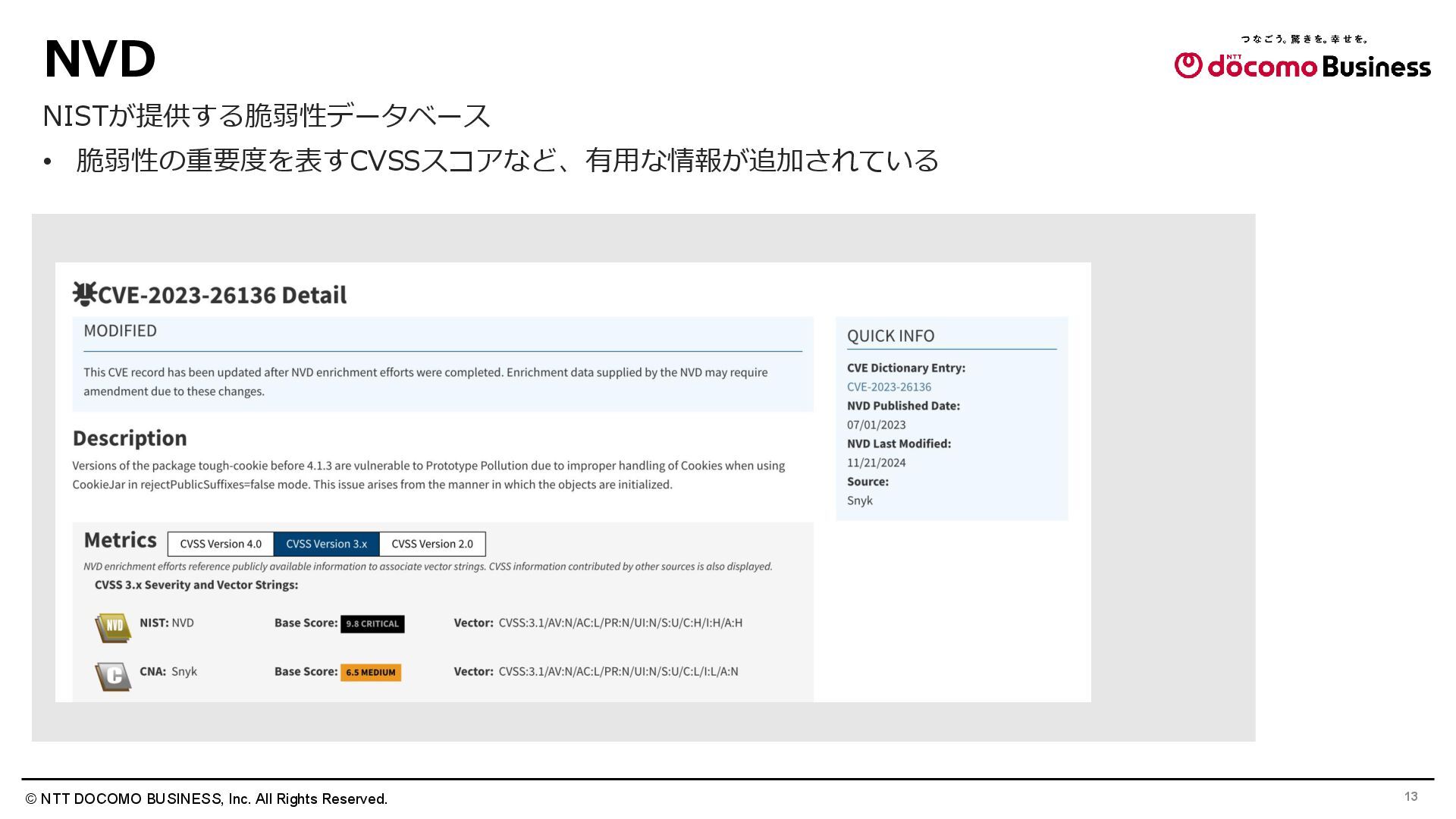This screenshot has height=819, width=1456.
Task: Click the CVSS 3.x Severity and Vector Strings label
Action: point(196,585)
